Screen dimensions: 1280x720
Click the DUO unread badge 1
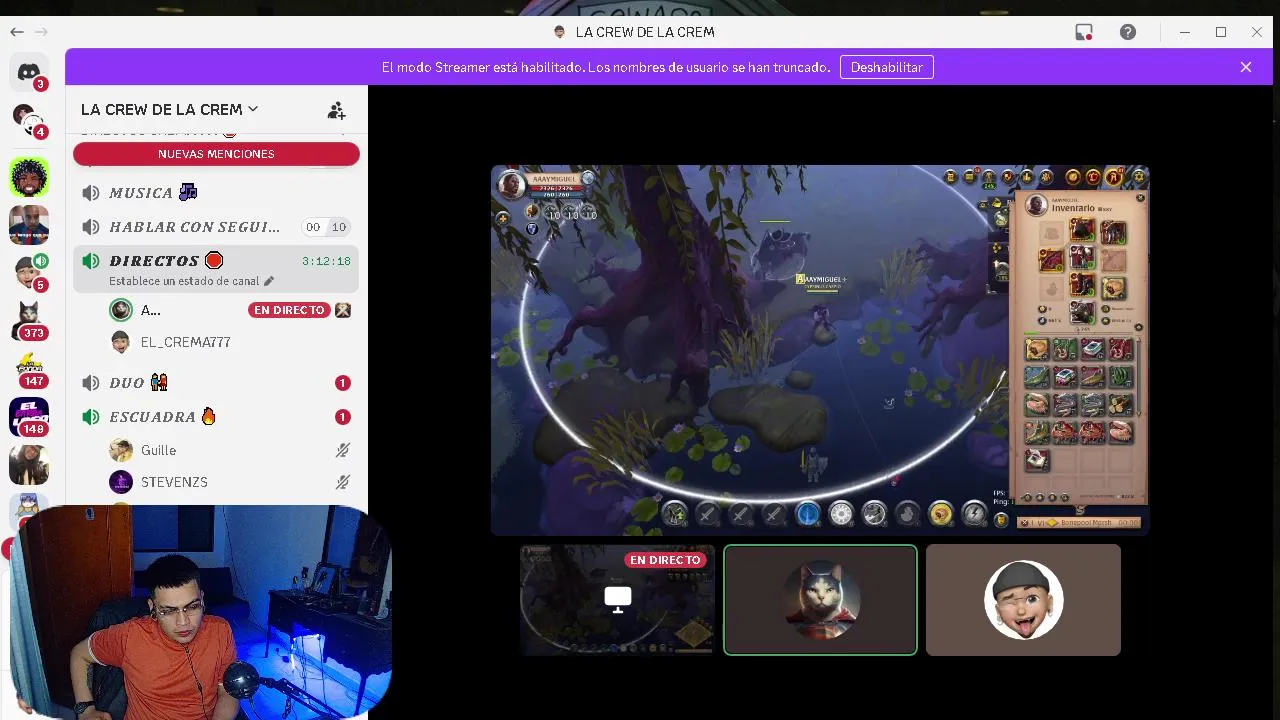point(342,383)
